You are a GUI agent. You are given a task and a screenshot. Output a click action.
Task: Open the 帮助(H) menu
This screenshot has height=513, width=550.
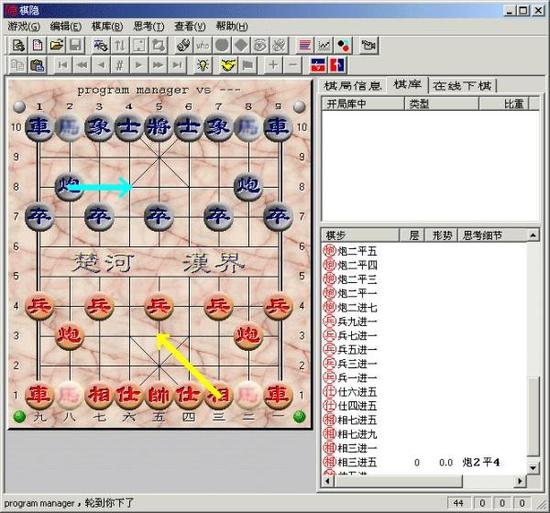point(232,26)
